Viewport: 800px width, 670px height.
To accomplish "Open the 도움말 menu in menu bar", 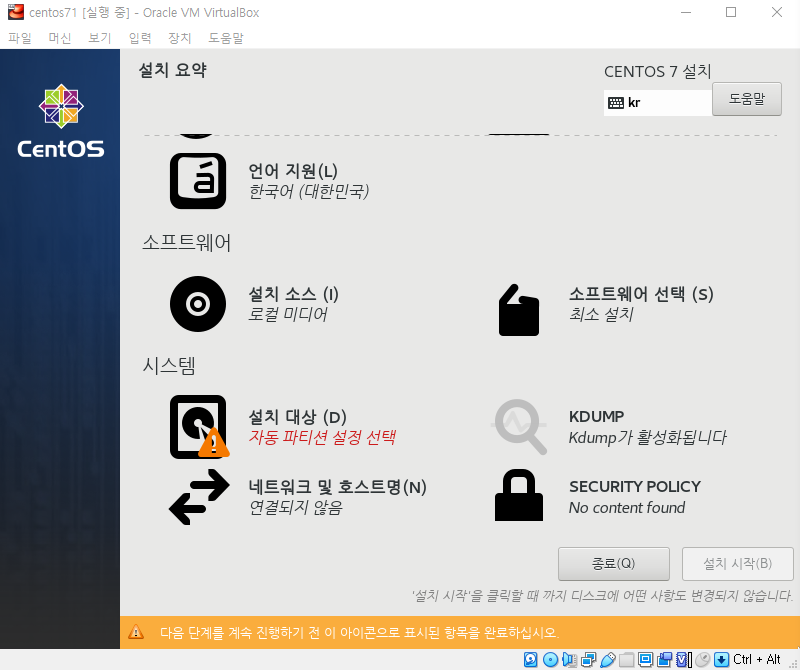I will [x=226, y=38].
